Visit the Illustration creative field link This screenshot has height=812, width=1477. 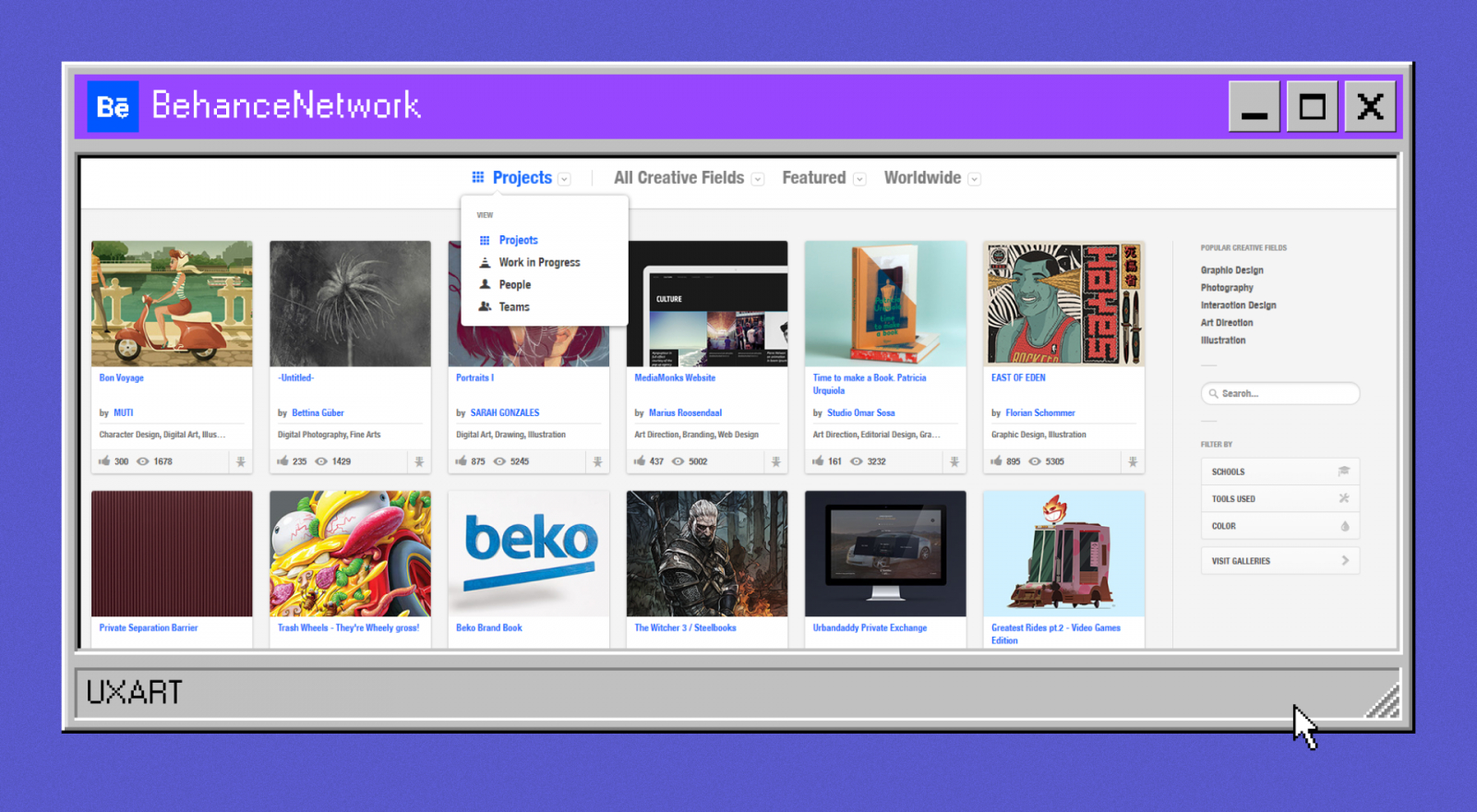(x=1223, y=340)
